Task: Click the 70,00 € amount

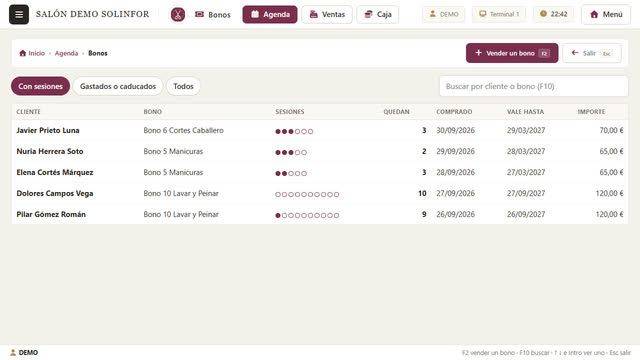Action: [611, 130]
